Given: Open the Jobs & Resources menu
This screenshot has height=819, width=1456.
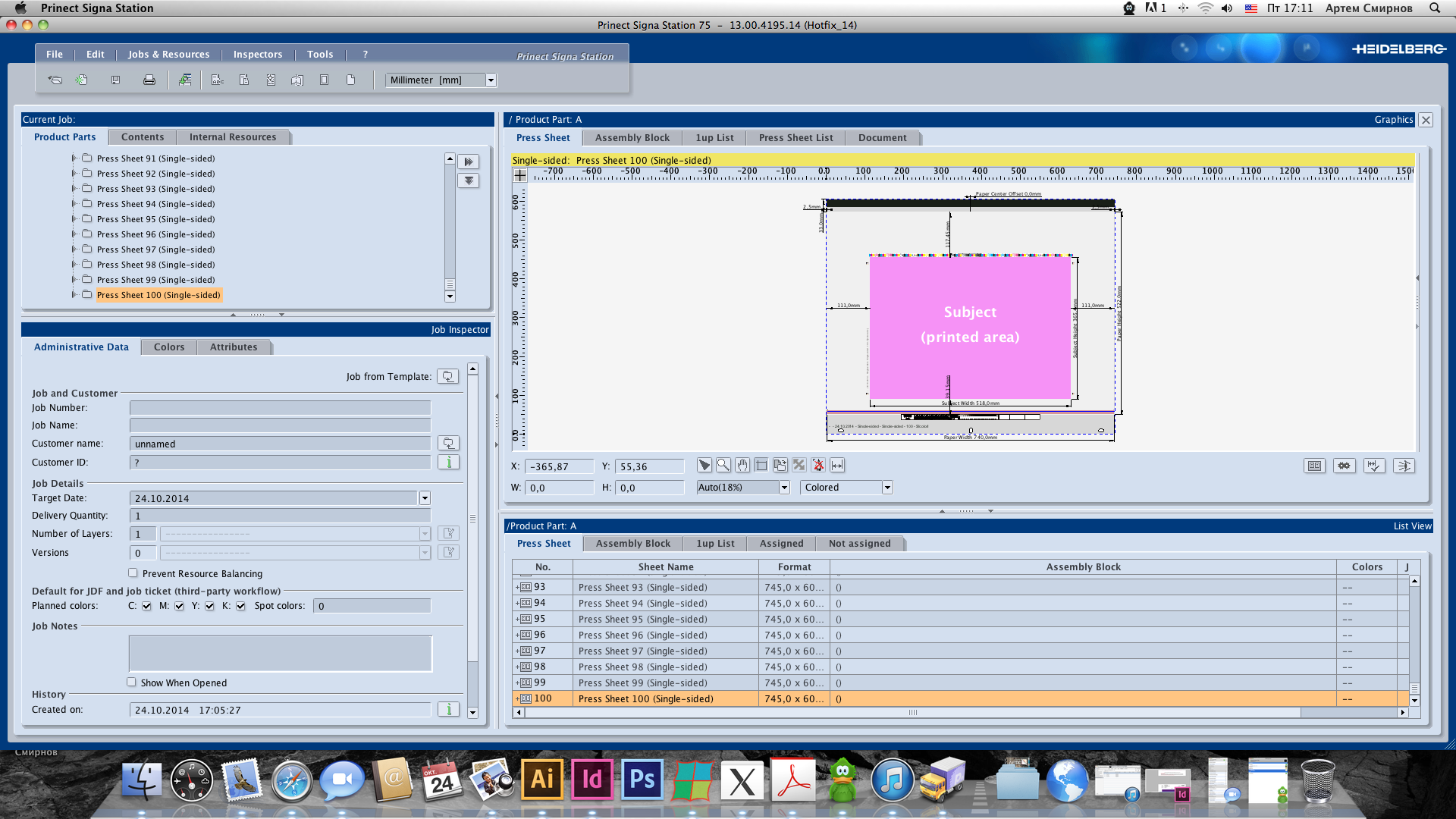Looking at the screenshot, I should point(168,54).
